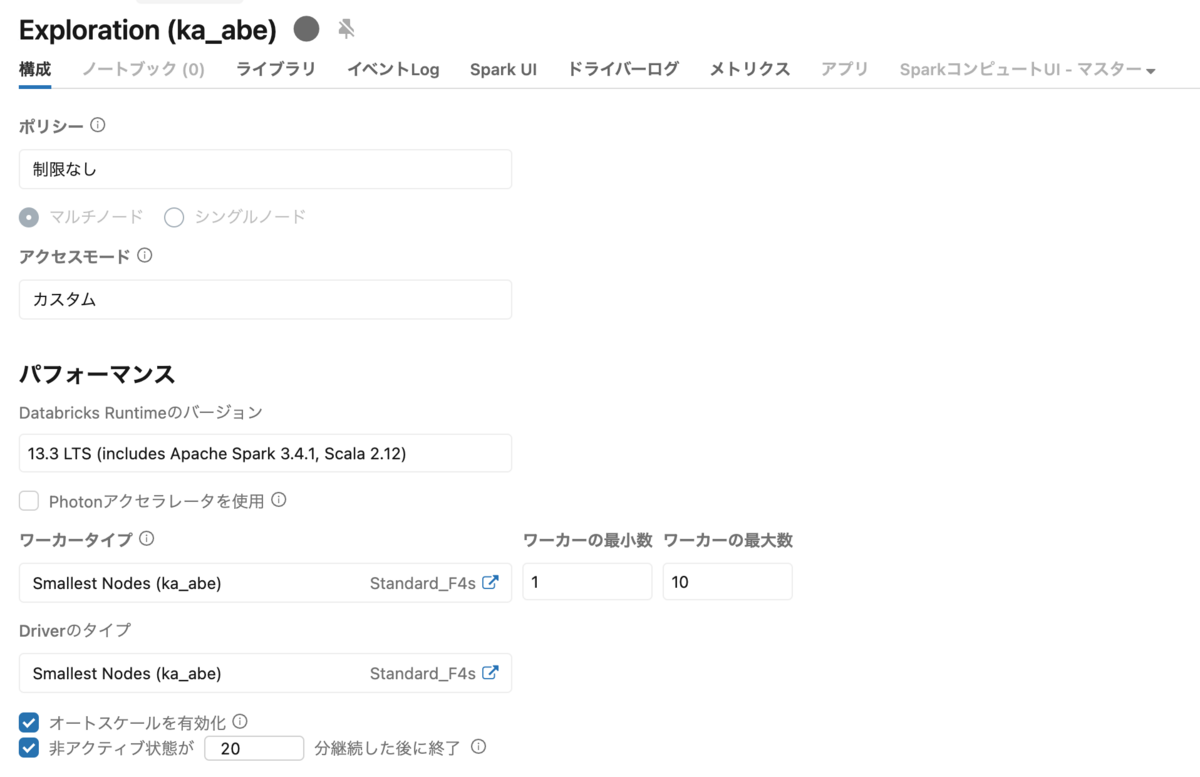Click the Driverのタイプ label

(x=75, y=630)
